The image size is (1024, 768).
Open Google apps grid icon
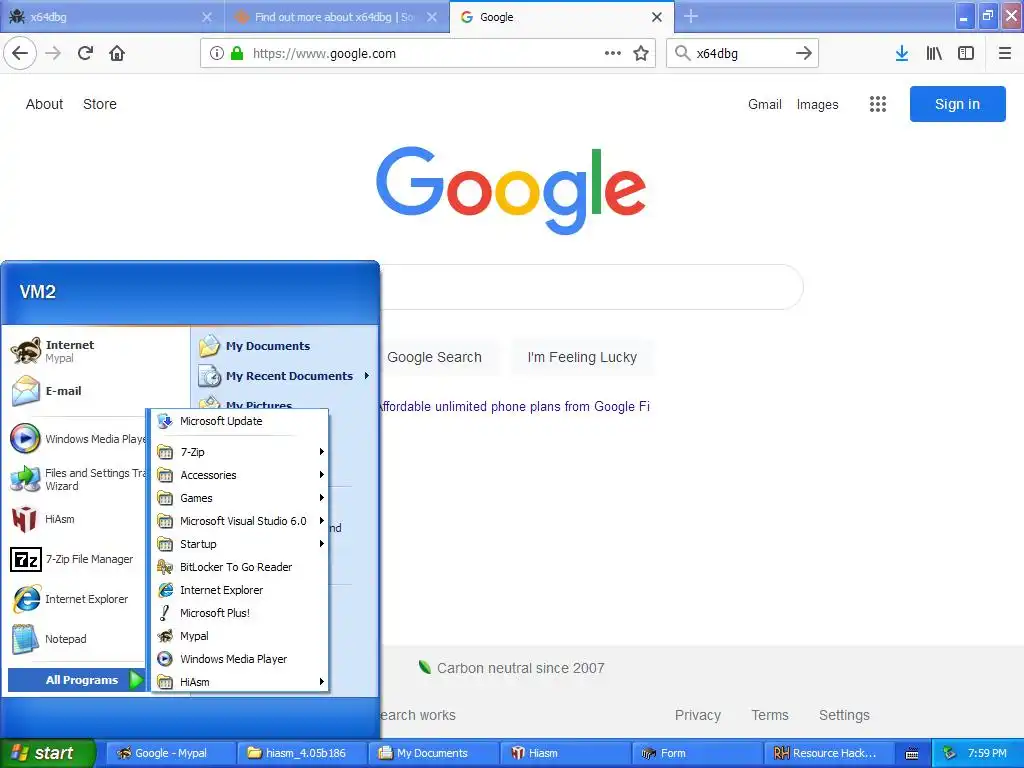point(878,104)
